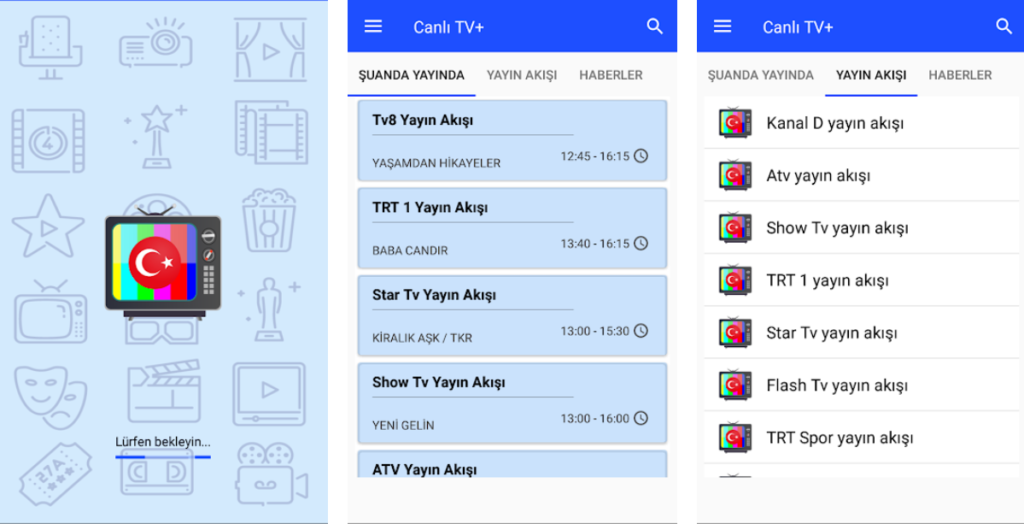Click TV icon beside TRT 1 yayın akışı

pyautogui.click(x=735, y=280)
